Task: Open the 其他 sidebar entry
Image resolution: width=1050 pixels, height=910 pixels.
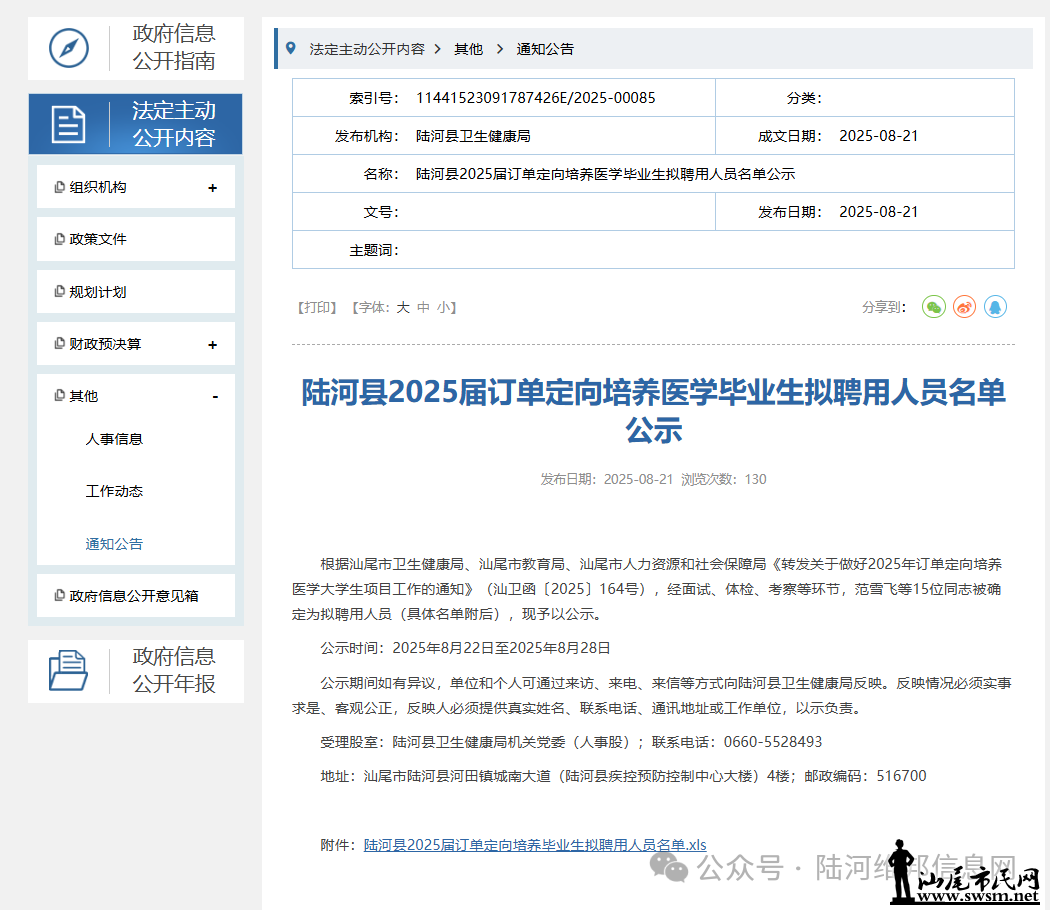Action: (x=84, y=396)
